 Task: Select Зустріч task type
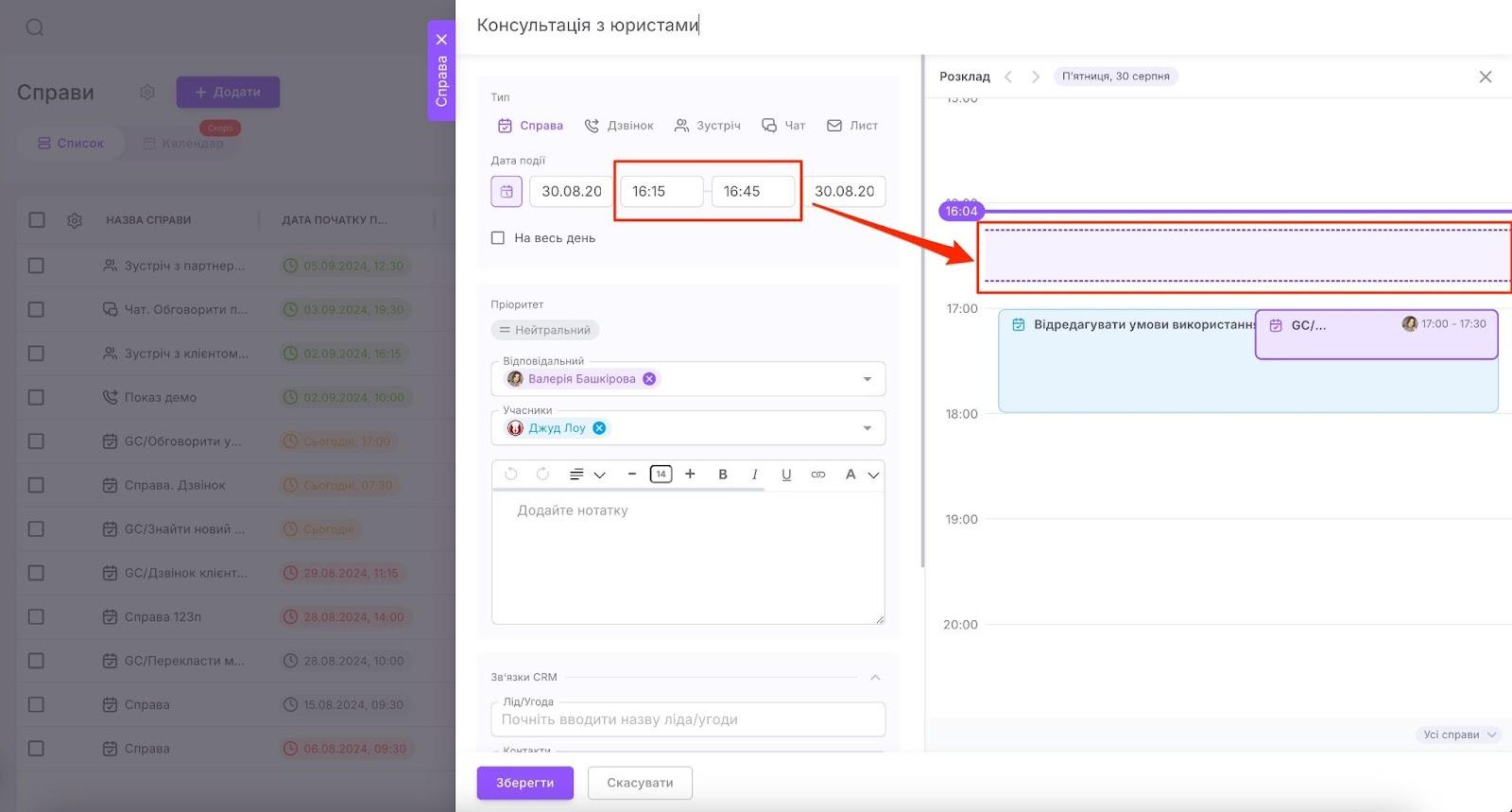(x=707, y=126)
